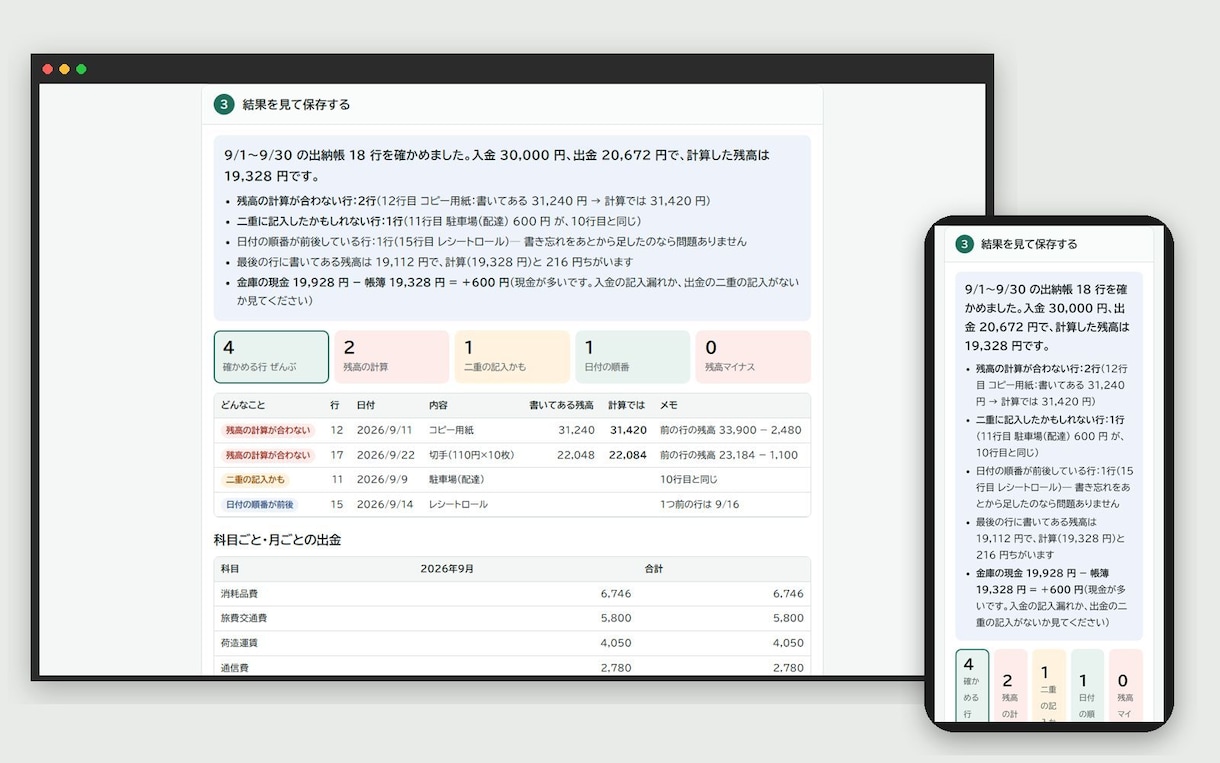The image size is (1220, 763).
Task: Click the 2026年9月 column header
Action: tap(447, 569)
